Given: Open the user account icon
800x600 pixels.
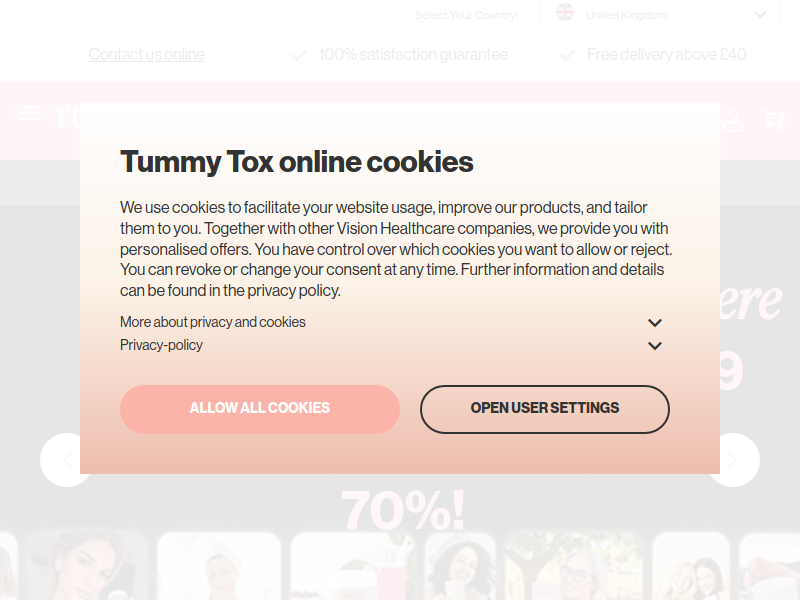Looking at the screenshot, I should pos(733,120).
